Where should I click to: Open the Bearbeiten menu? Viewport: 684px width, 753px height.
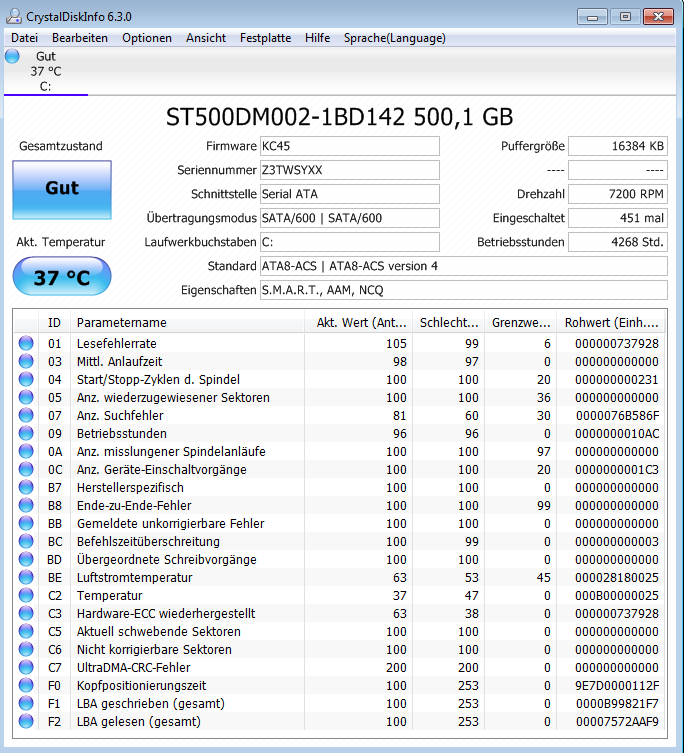point(80,38)
